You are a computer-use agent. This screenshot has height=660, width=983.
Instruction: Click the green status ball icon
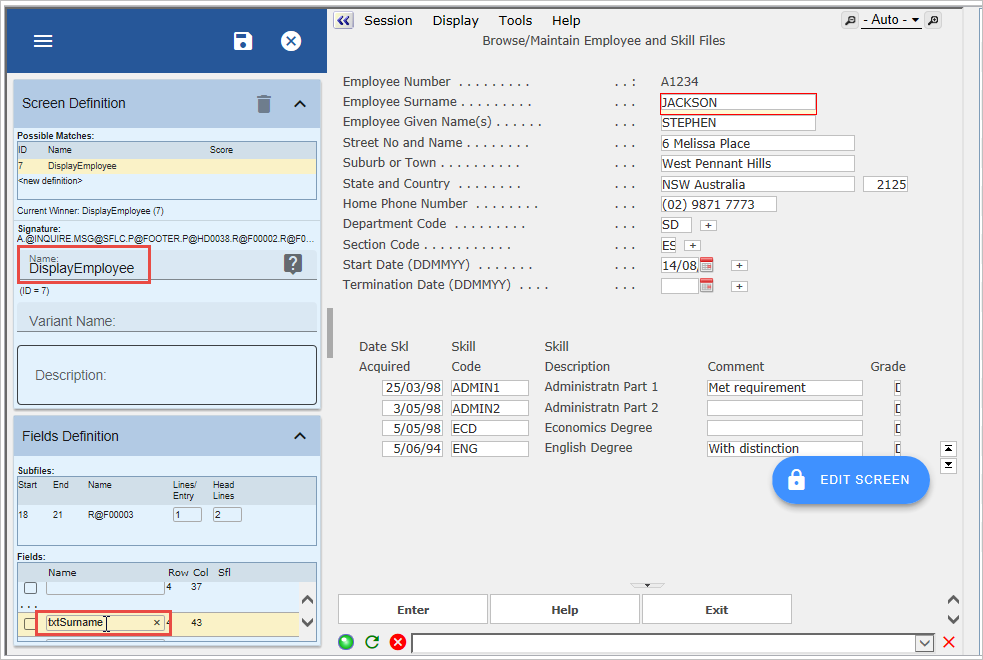click(346, 642)
